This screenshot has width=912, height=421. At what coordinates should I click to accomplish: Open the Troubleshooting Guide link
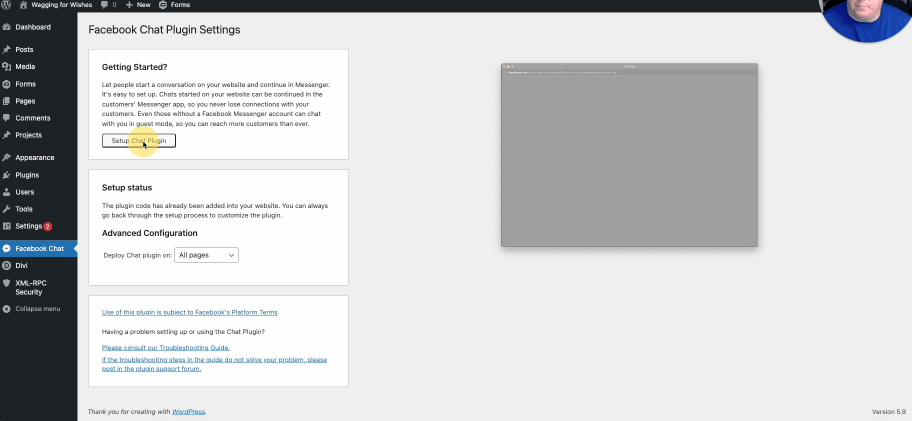pos(166,348)
